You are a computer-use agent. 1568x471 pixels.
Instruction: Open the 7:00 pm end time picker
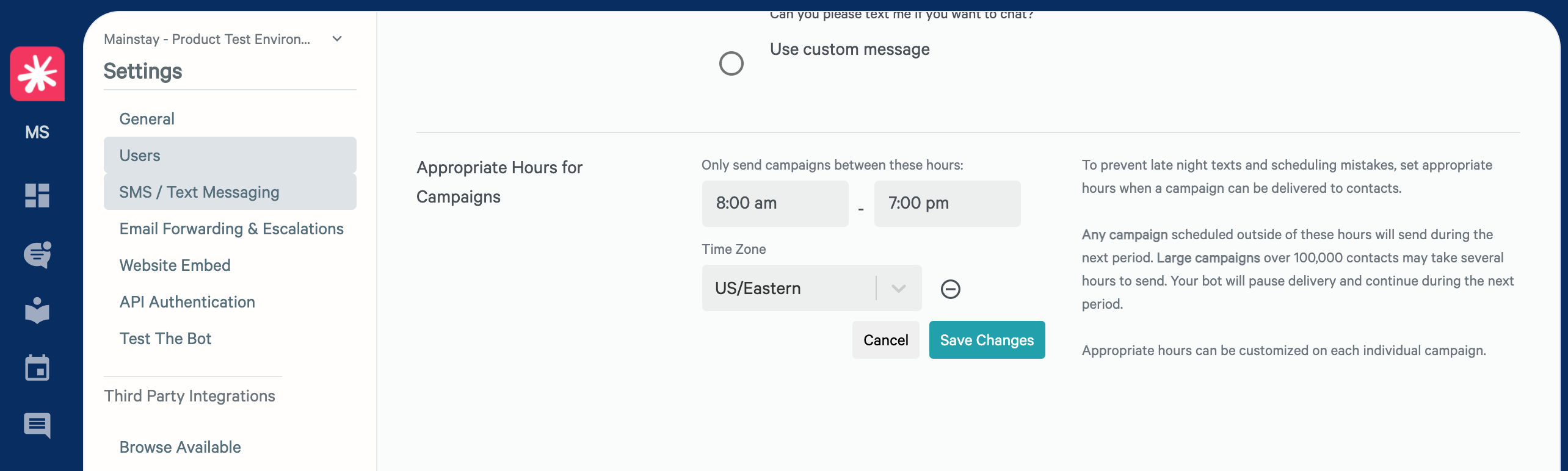tap(947, 203)
